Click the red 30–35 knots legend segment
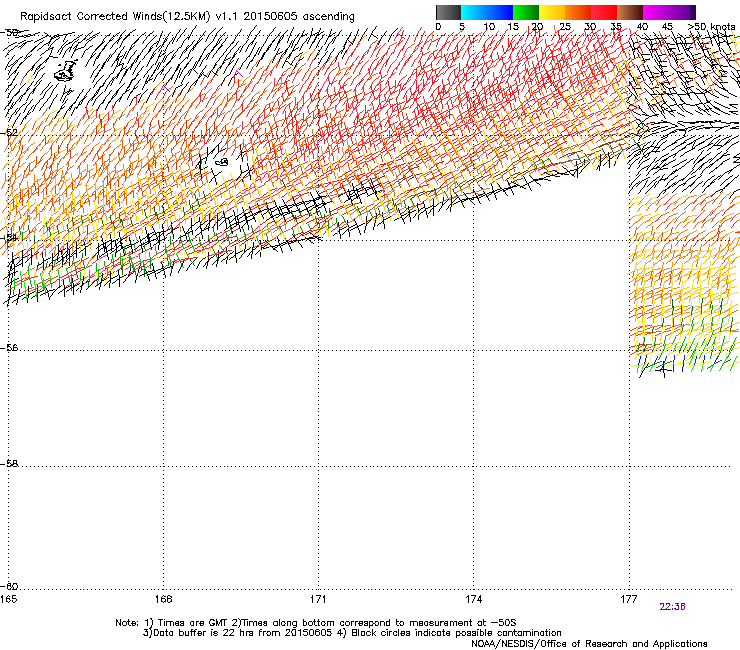740x650 pixels. [604, 12]
